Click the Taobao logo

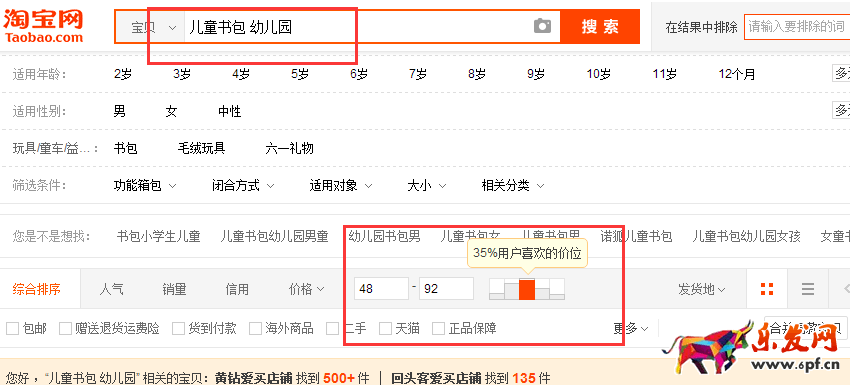(43, 25)
